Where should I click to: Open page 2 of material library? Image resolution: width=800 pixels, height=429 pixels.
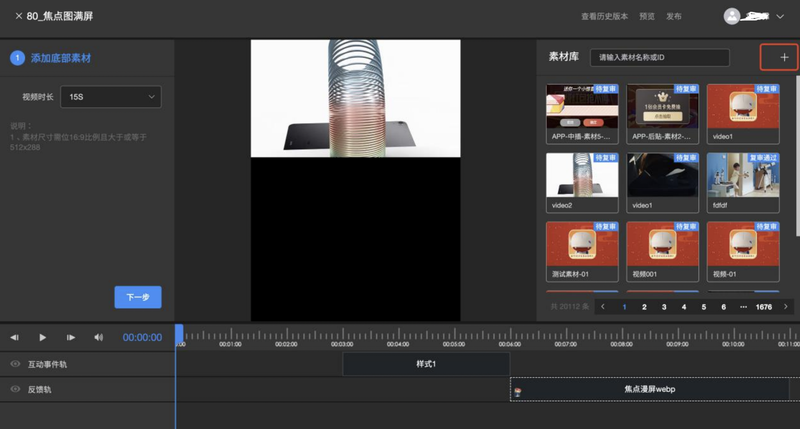pyautogui.click(x=644, y=307)
